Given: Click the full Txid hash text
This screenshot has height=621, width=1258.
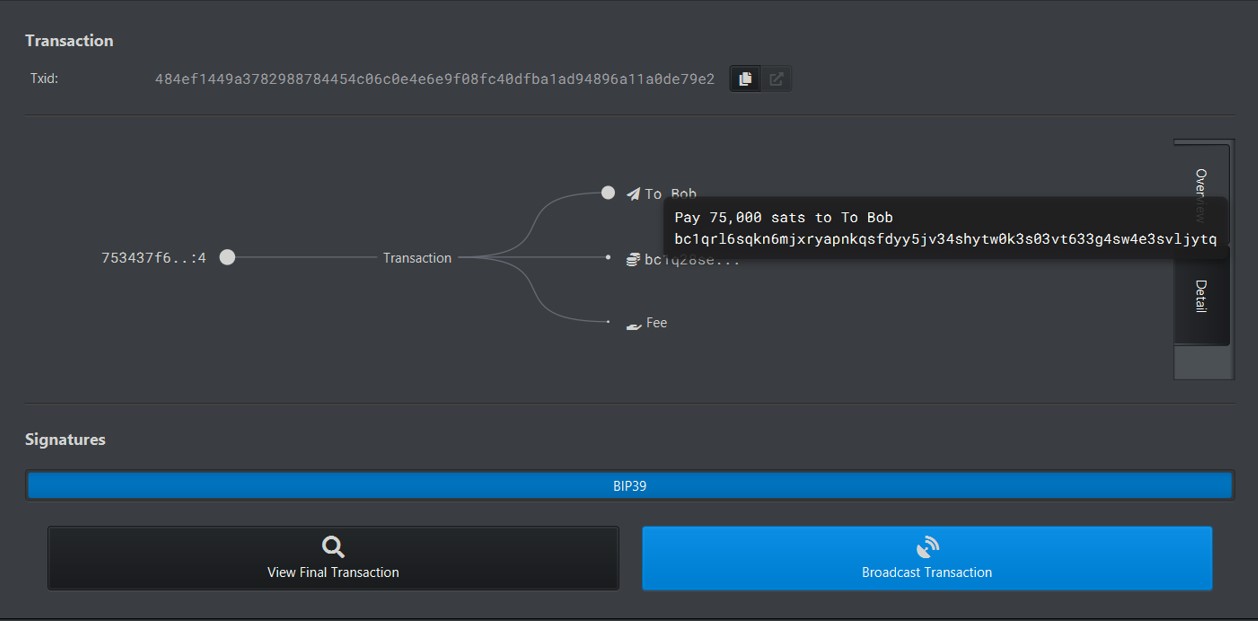Looking at the screenshot, I should (x=434, y=79).
